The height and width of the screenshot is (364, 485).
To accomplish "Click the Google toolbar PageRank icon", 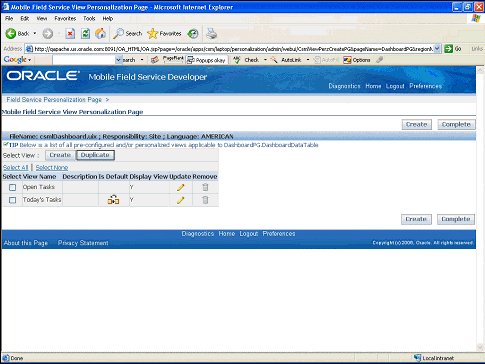I will tap(173, 59).
